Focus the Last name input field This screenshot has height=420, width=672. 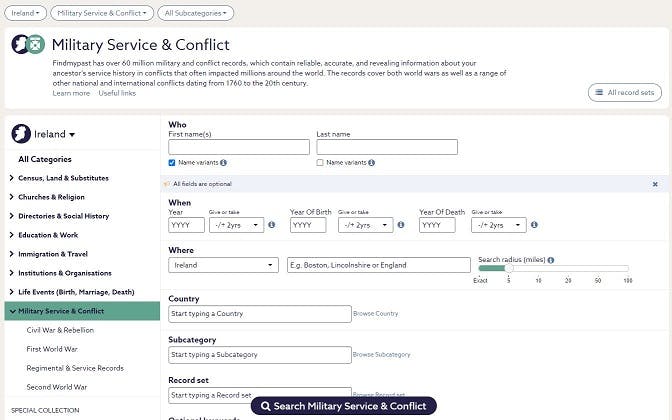tap(387, 147)
